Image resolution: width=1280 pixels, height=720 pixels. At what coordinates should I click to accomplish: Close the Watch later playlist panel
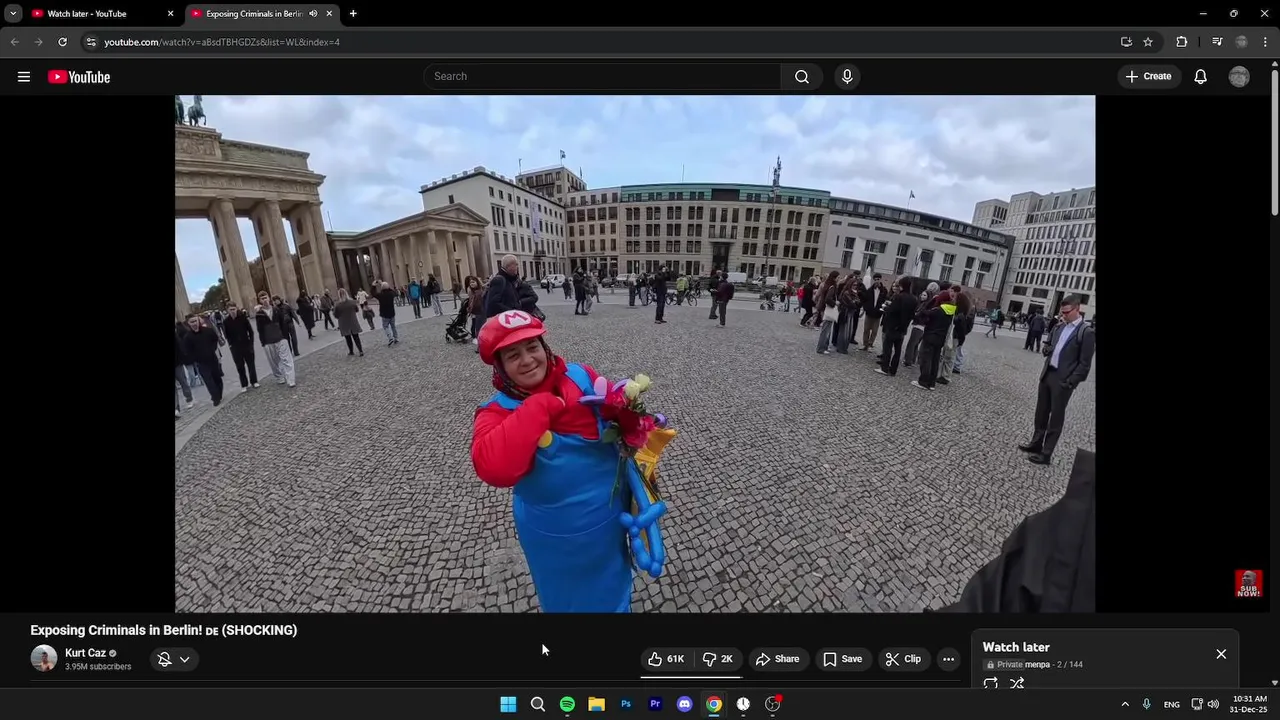(1221, 654)
